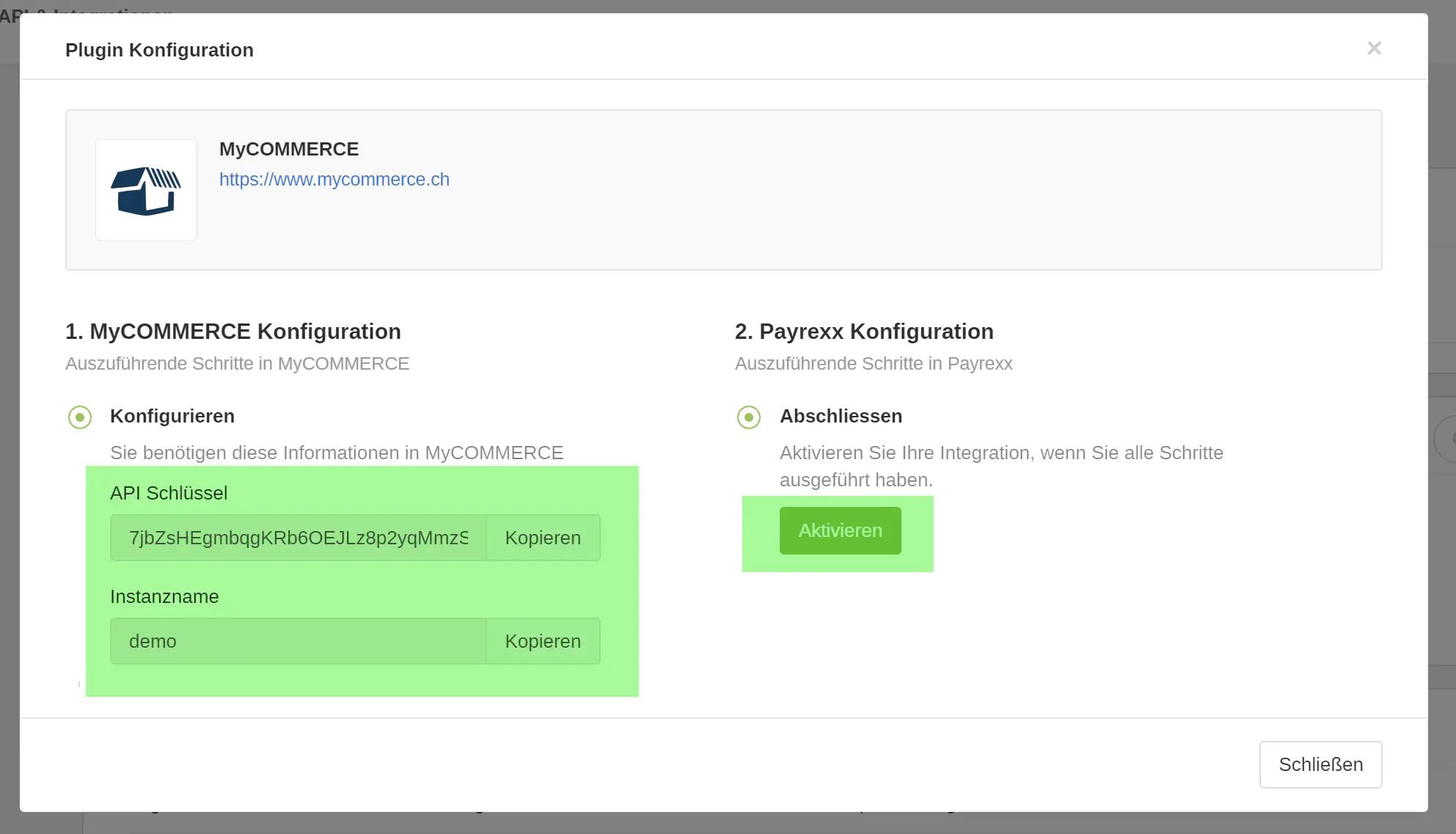Select the Abschliessen step radio indicator

pyautogui.click(x=749, y=417)
